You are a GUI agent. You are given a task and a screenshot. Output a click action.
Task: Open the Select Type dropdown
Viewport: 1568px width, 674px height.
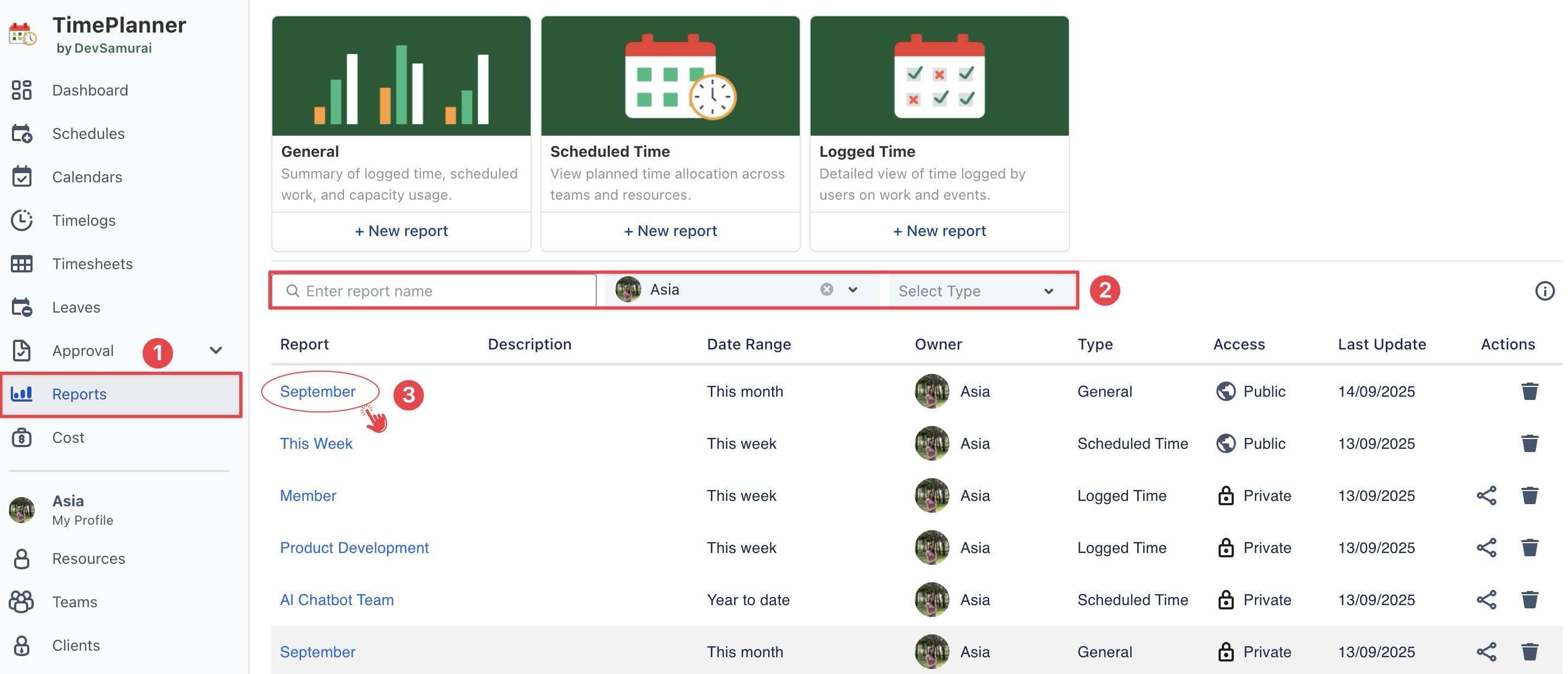click(975, 291)
